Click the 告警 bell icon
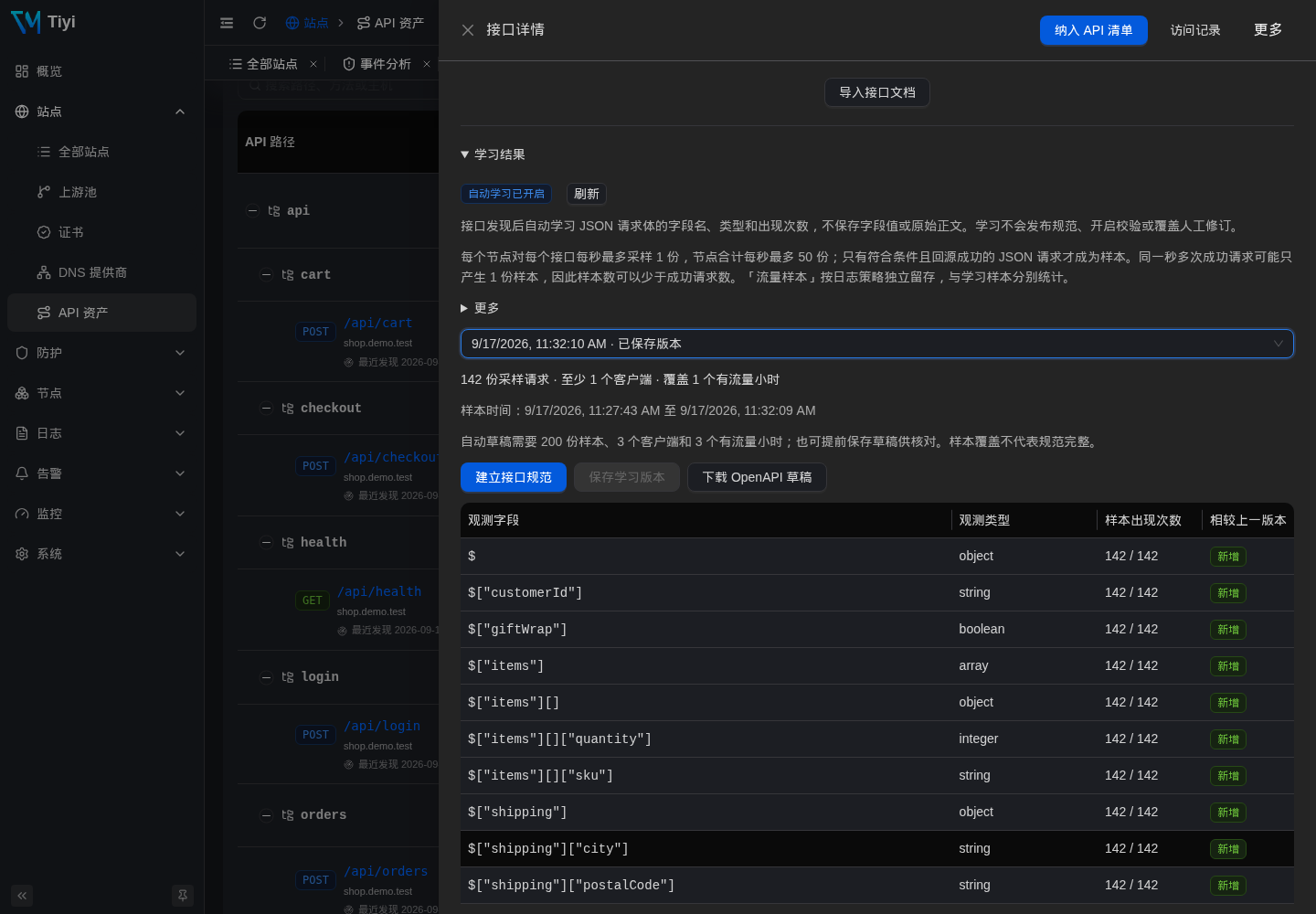Viewport: 1316px width, 914px height. pyautogui.click(x=22, y=473)
